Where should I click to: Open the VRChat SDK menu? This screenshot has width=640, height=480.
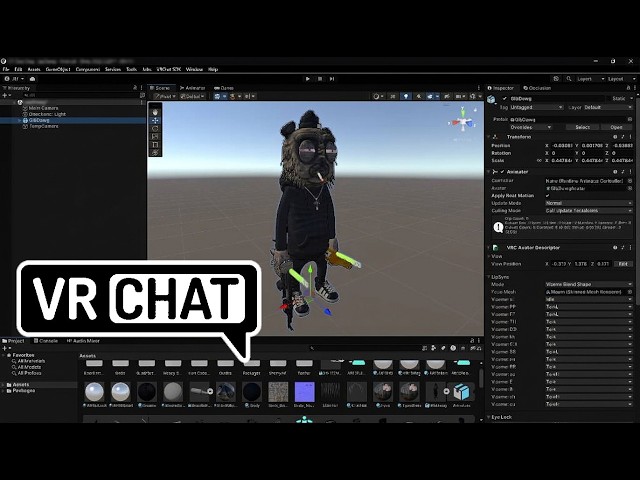tap(169, 69)
